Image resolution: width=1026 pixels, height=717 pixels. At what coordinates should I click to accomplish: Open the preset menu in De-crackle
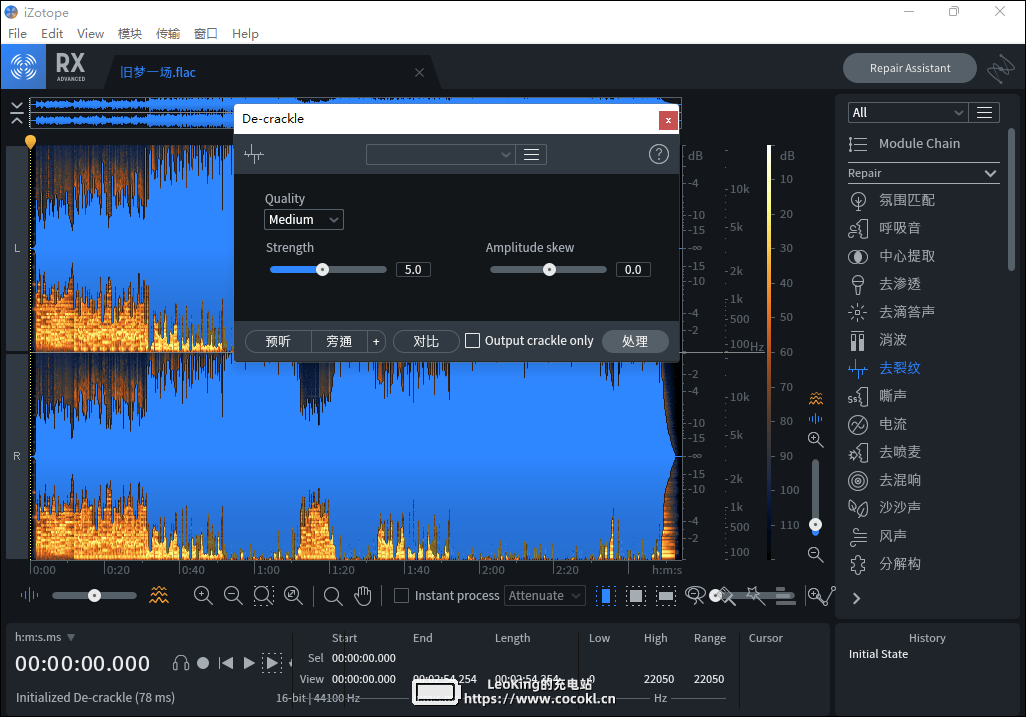tap(531, 154)
